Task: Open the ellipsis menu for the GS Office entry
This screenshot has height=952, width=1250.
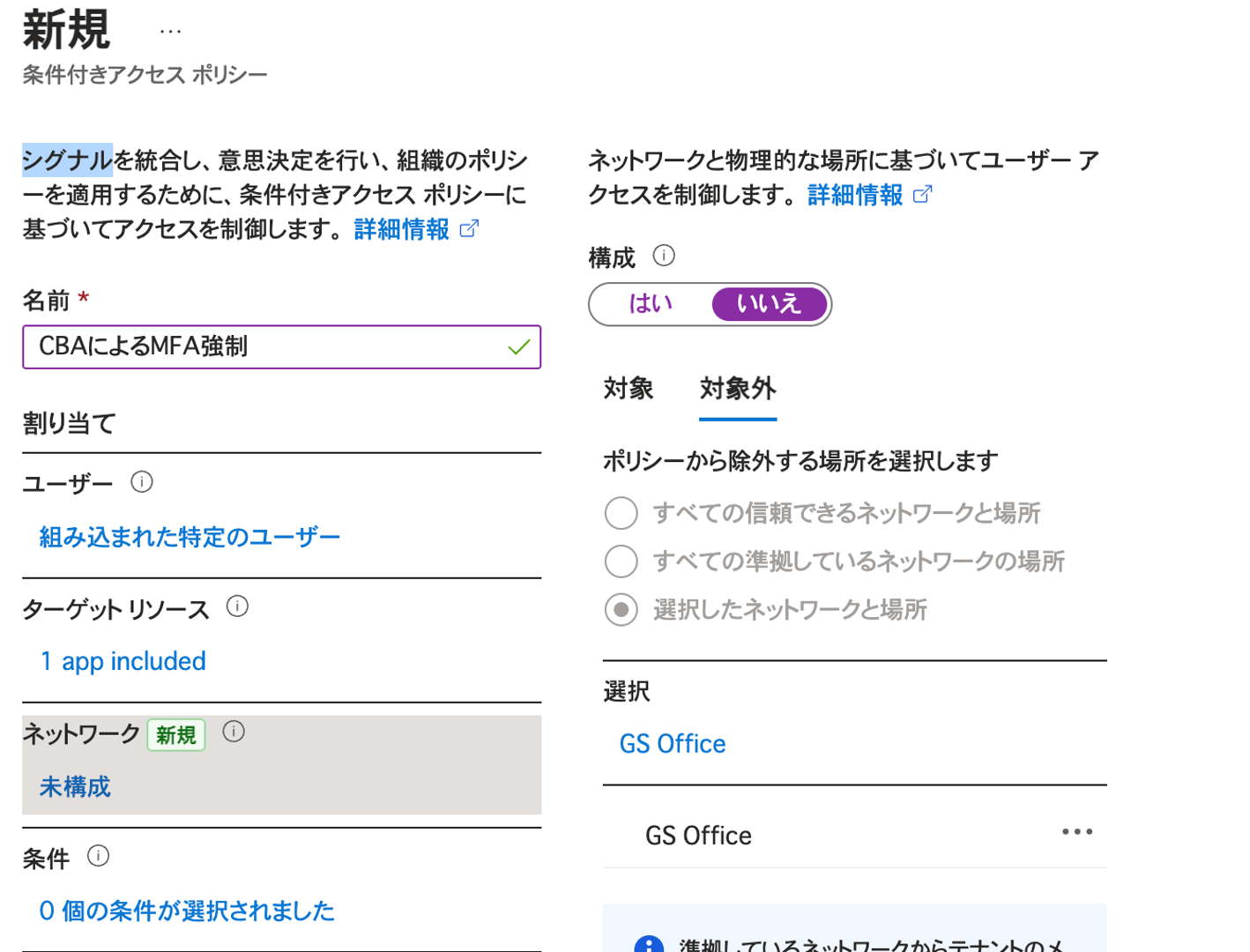Action: tap(1076, 831)
